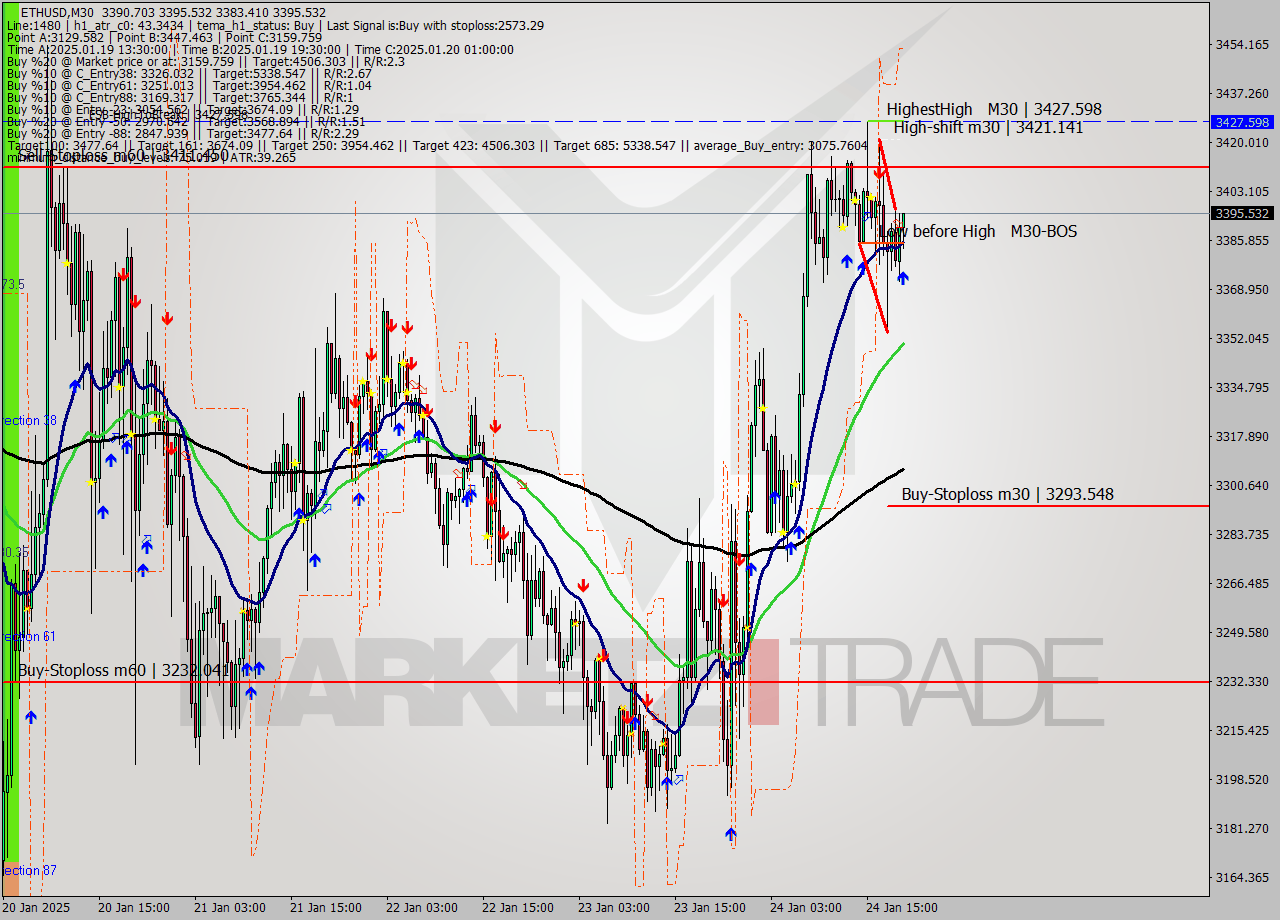Click the '23 Jan 15:00' time axis label

tap(709, 908)
